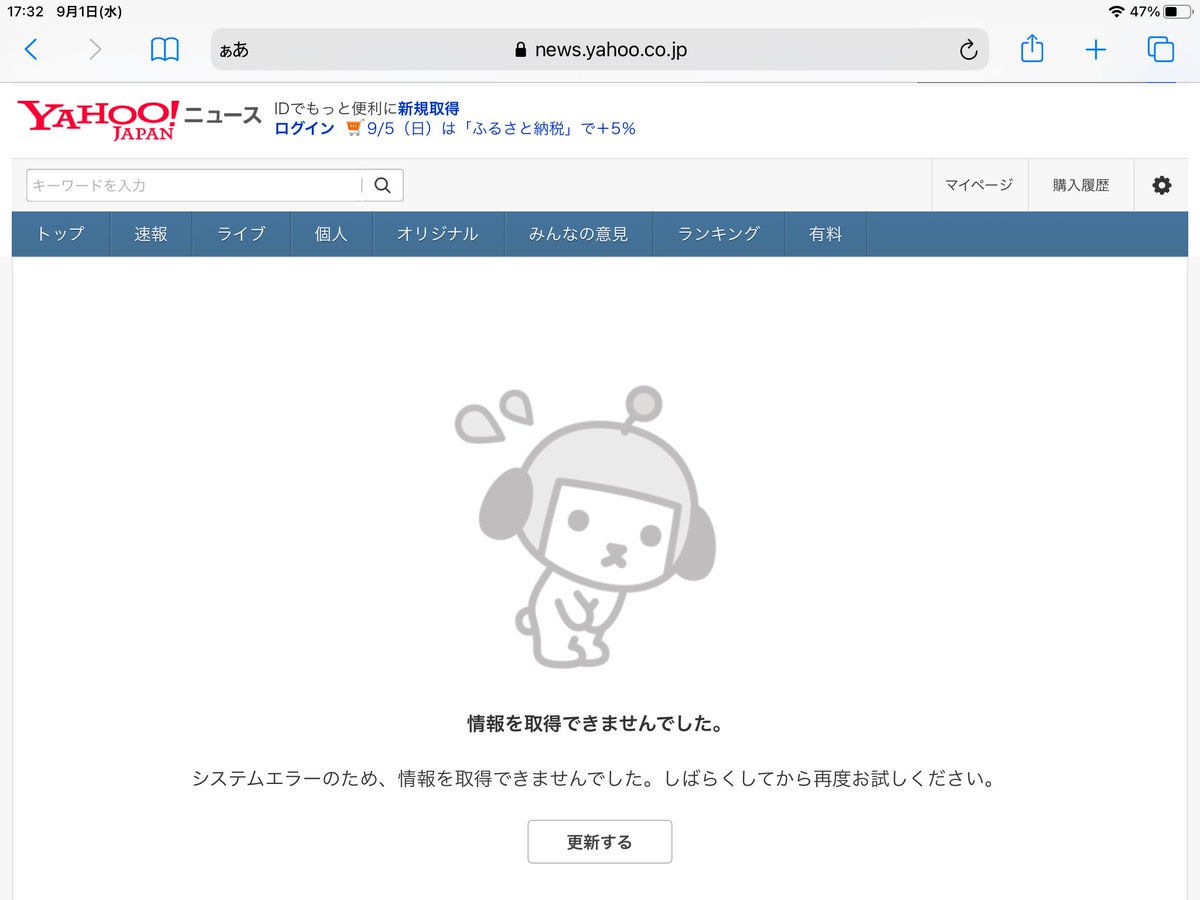The width and height of the screenshot is (1200, 900).
Task: Click the 情報を取得できませんでした。 heading
Action: 595,723
